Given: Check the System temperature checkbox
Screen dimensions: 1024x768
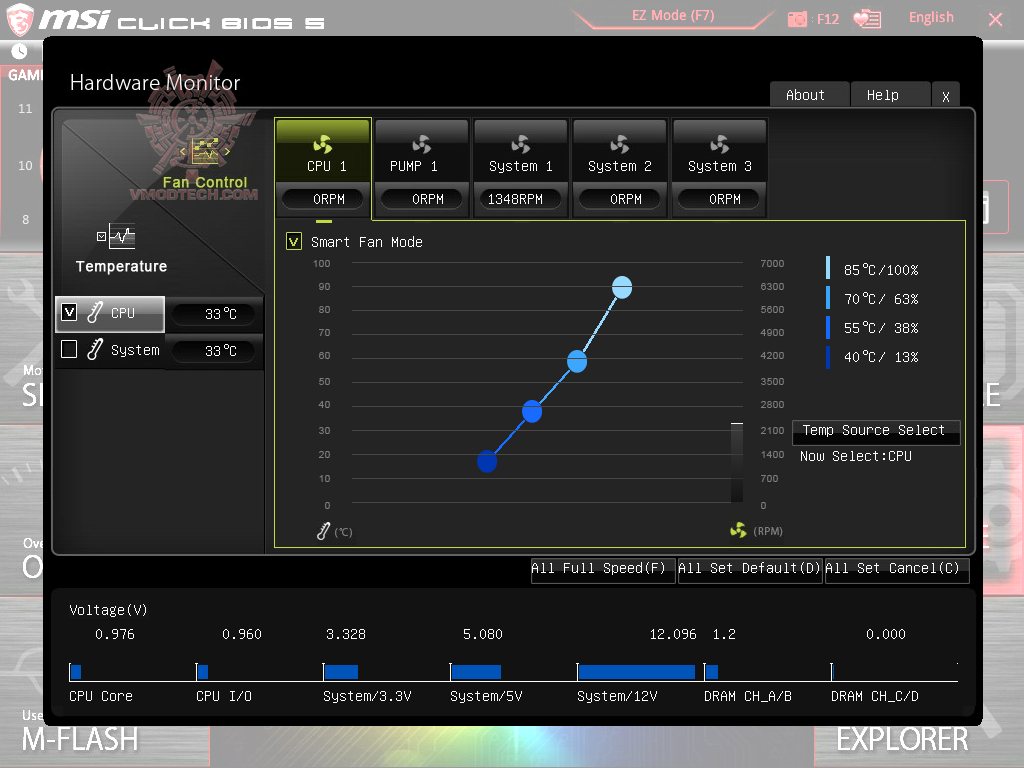Looking at the screenshot, I should [x=69, y=349].
